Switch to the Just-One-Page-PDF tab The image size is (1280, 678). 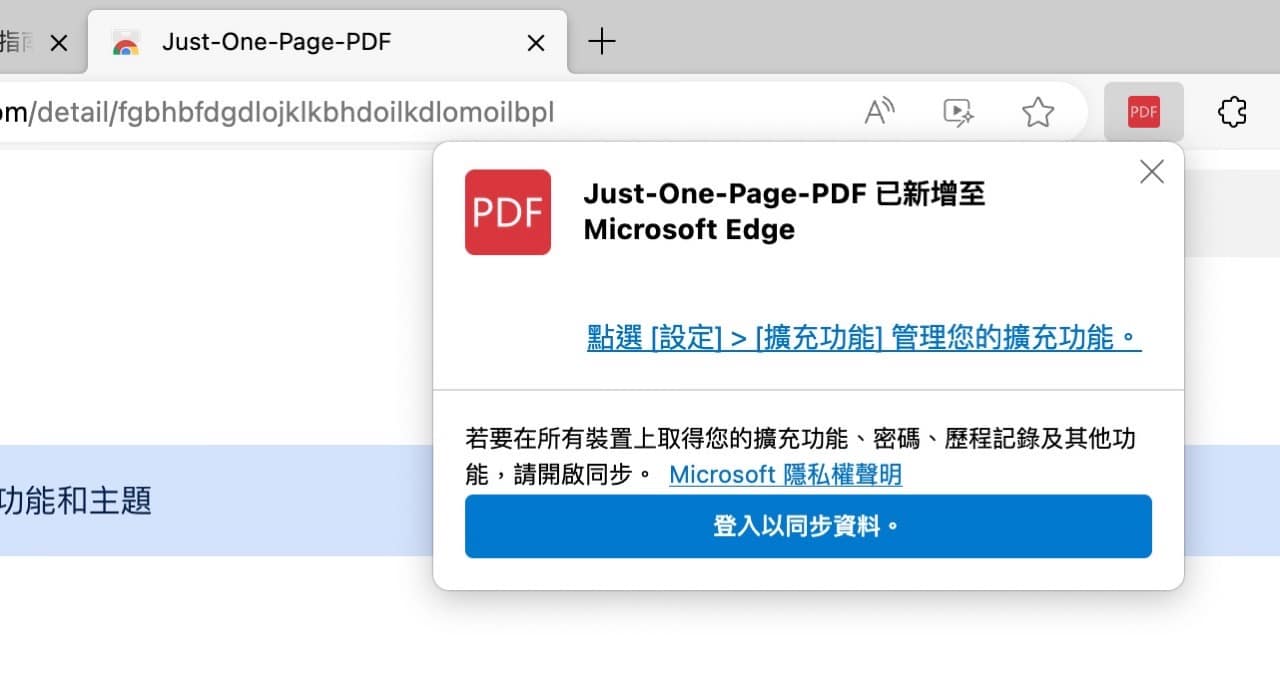[328, 42]
